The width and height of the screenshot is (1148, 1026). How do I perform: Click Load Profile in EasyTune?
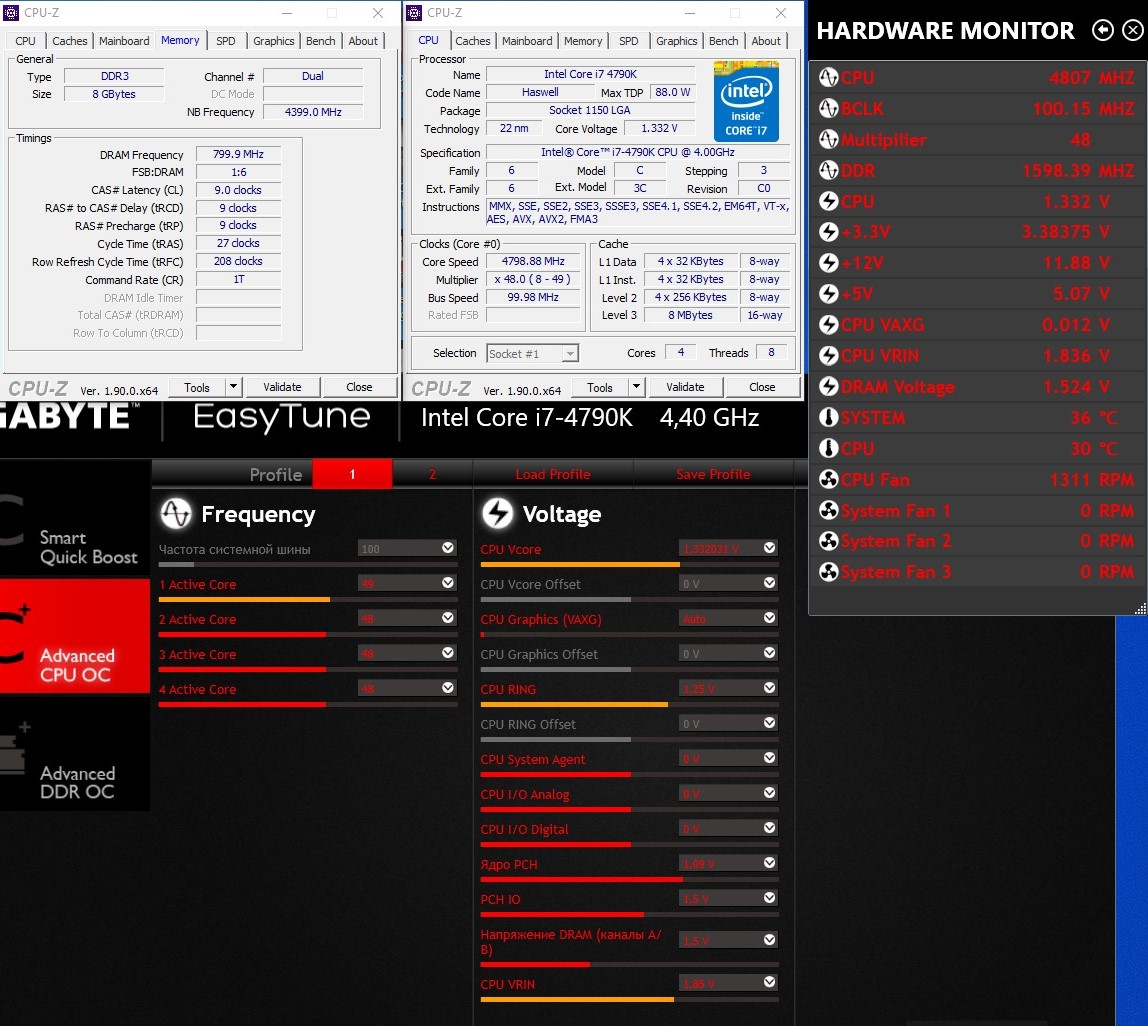click(x=553, y=474)
